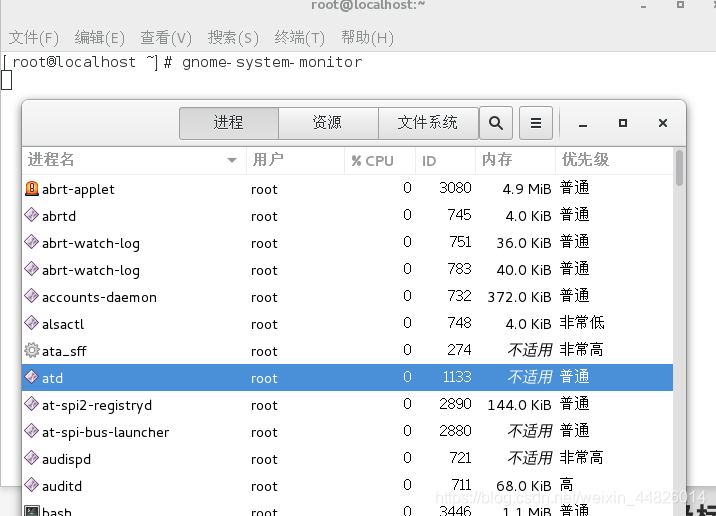Select the ata_sff process name

[64, 351]
